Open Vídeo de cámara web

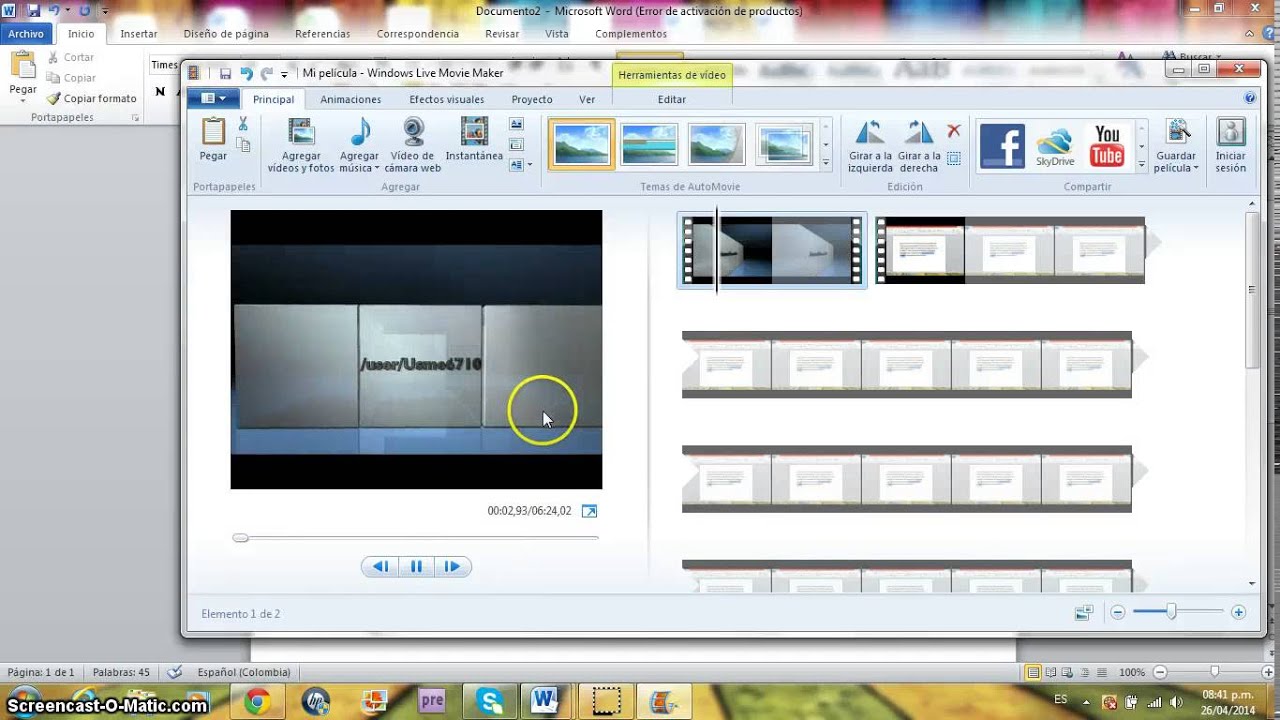pos(413,146)
